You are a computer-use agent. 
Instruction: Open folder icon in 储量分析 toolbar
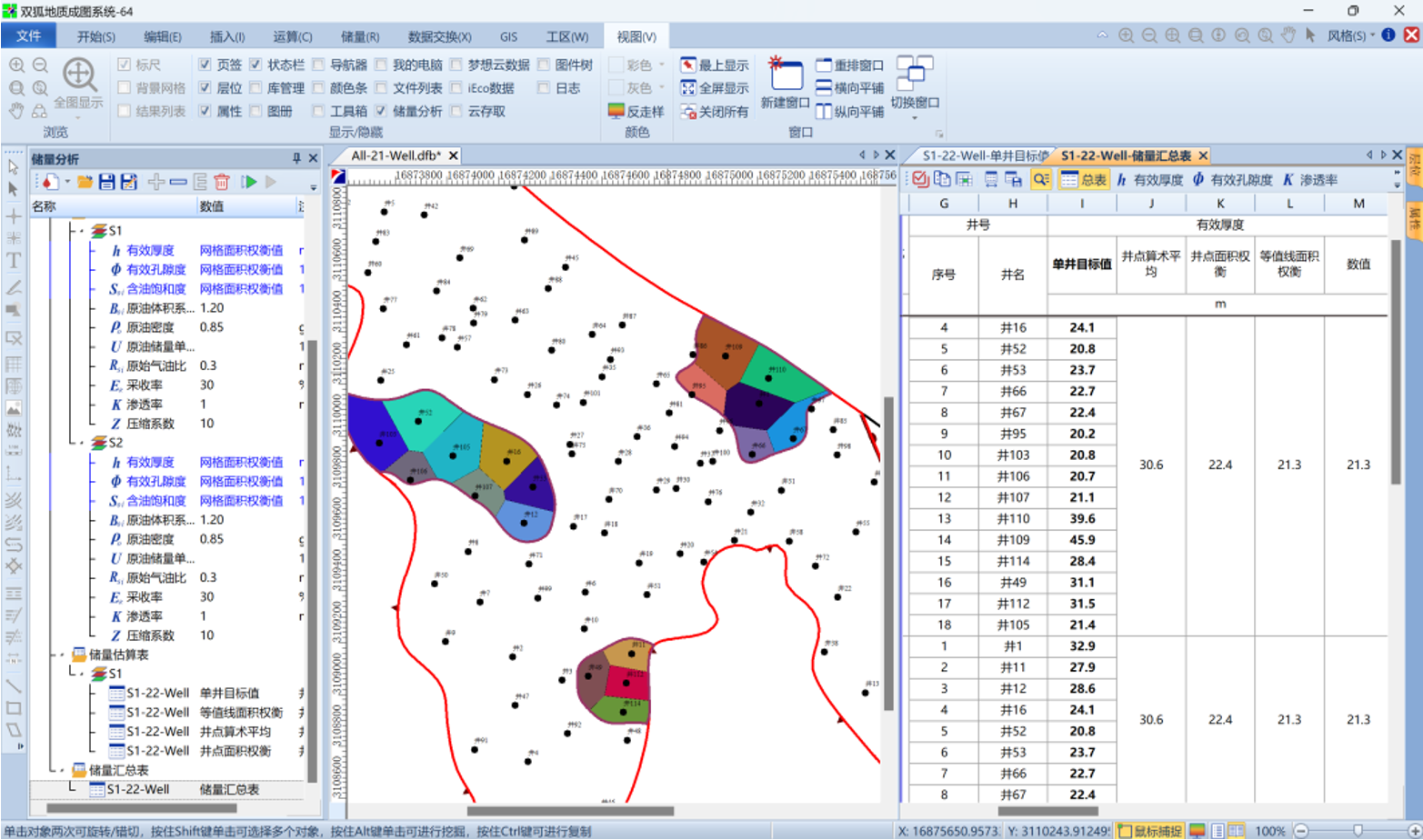pos(85,183)
